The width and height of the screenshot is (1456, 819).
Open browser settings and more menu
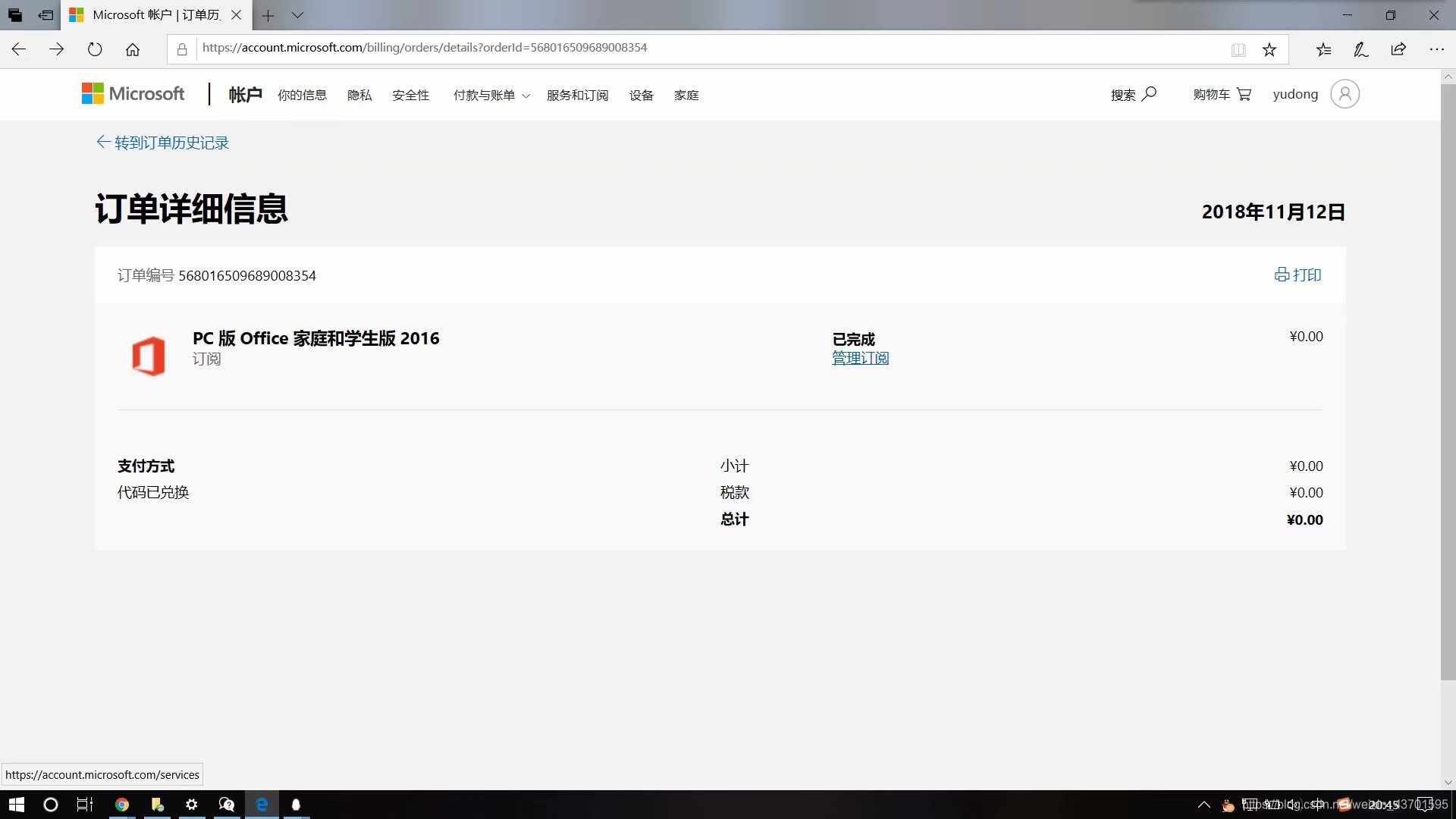(1436, 49)
